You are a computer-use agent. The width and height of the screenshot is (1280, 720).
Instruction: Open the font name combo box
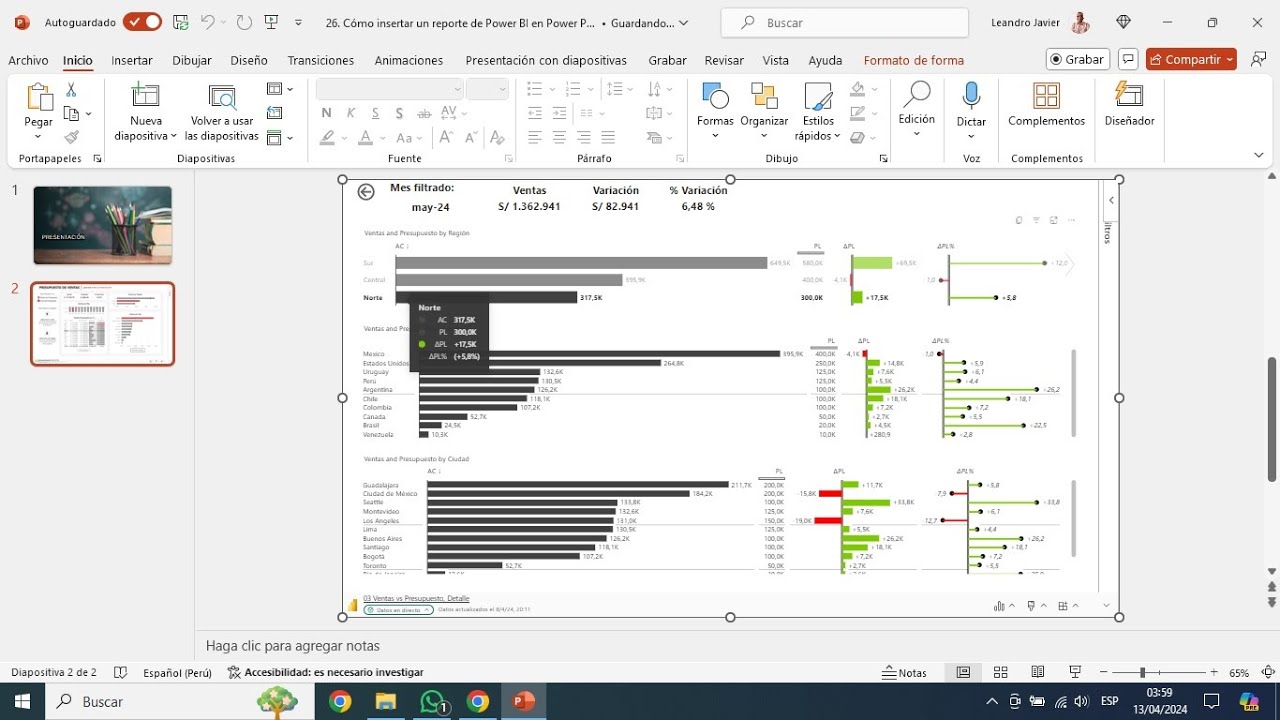coord(390,89)
